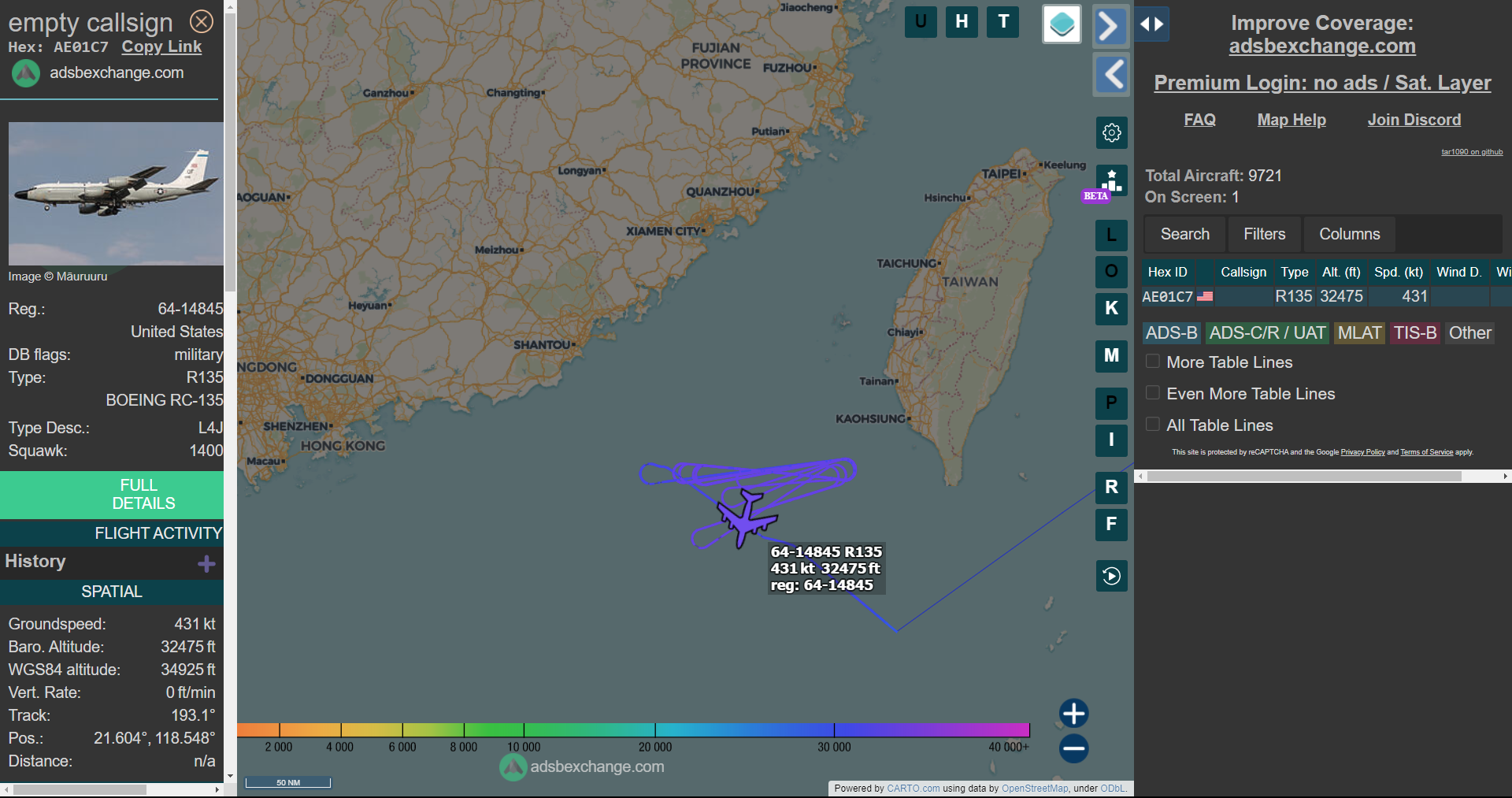Click the left chevron collapse button
Viewport: 1512px width, 798px height.
pos(1110,75)
